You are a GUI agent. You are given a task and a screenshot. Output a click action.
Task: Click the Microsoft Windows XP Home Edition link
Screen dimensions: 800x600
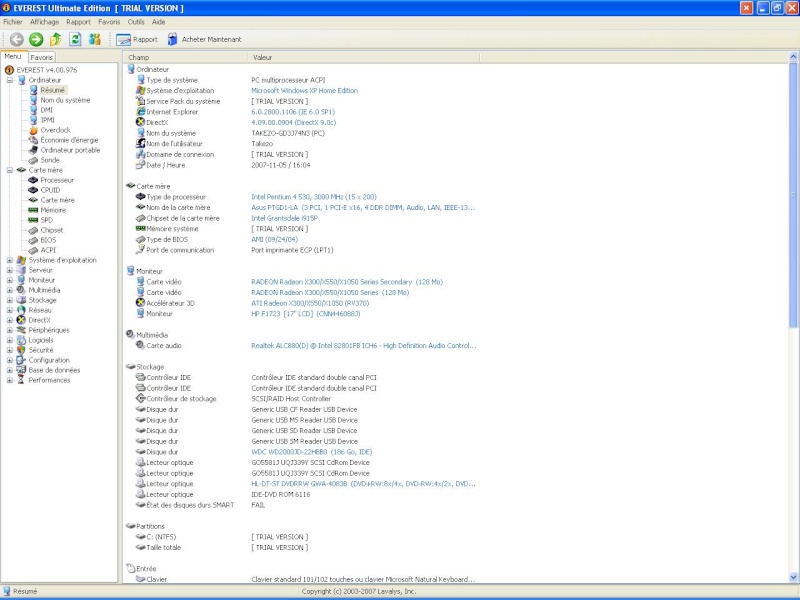304,90
